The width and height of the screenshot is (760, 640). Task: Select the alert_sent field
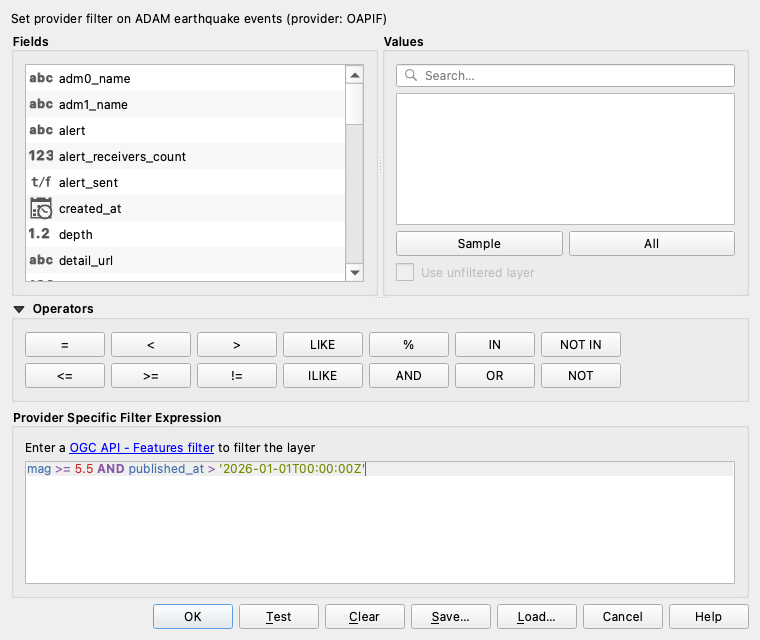tap(185, 182)
